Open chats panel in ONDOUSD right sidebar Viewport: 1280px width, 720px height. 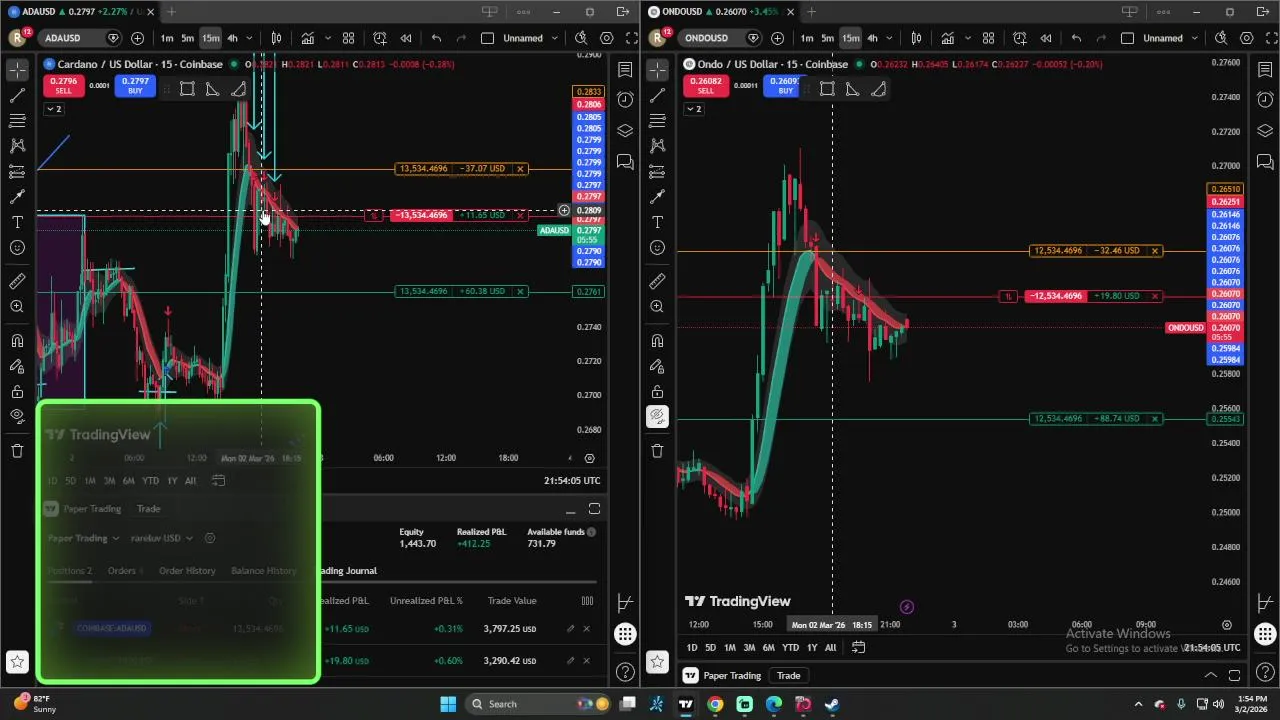tap(1265, 162)
